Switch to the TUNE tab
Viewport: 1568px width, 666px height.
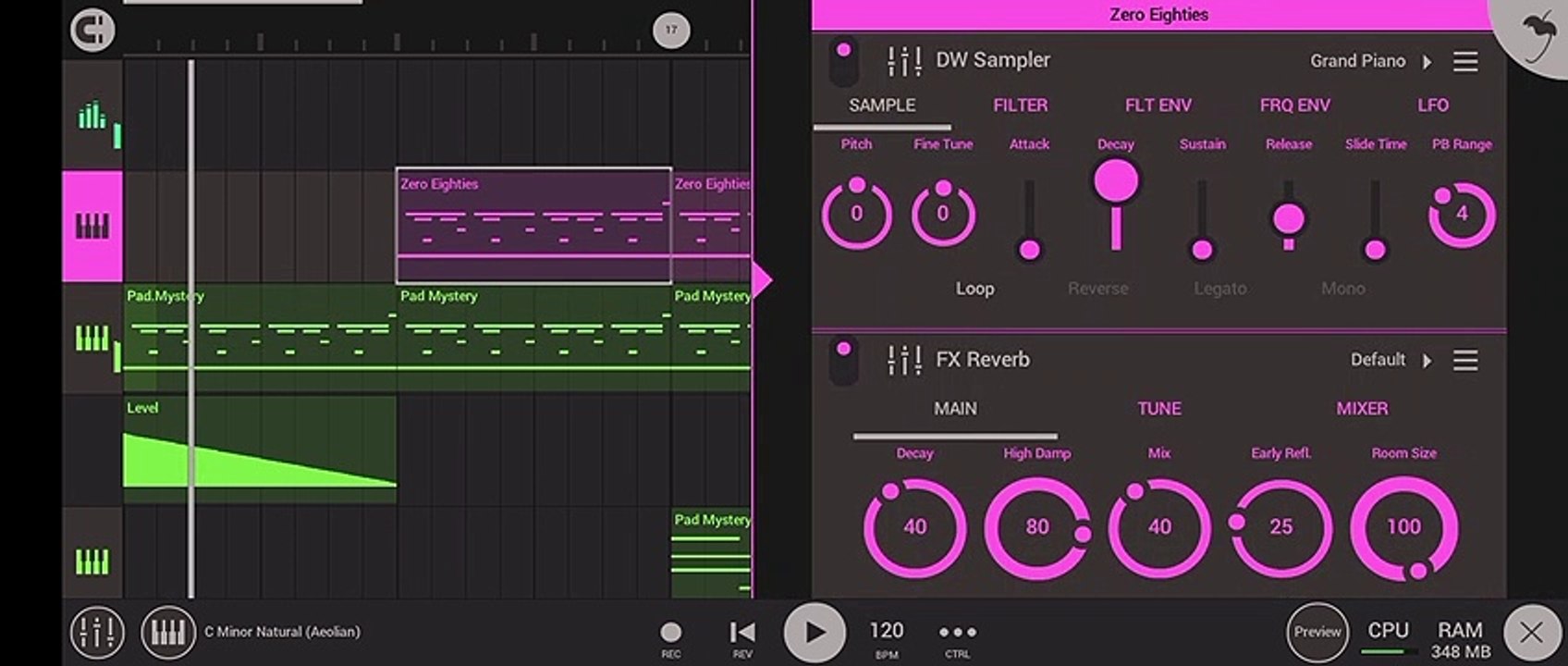click(x=1158, y=409)
